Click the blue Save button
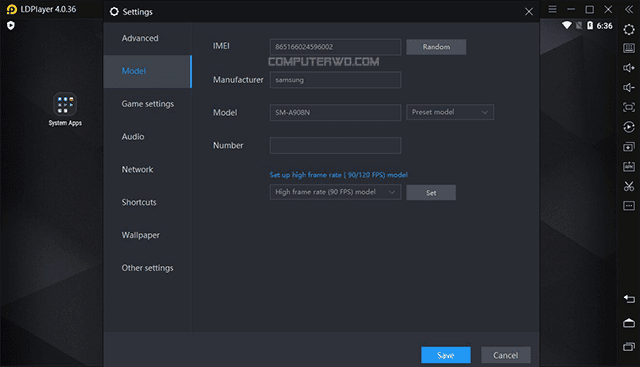This screenshot has height=367, width=640. (x=446, y=355)
